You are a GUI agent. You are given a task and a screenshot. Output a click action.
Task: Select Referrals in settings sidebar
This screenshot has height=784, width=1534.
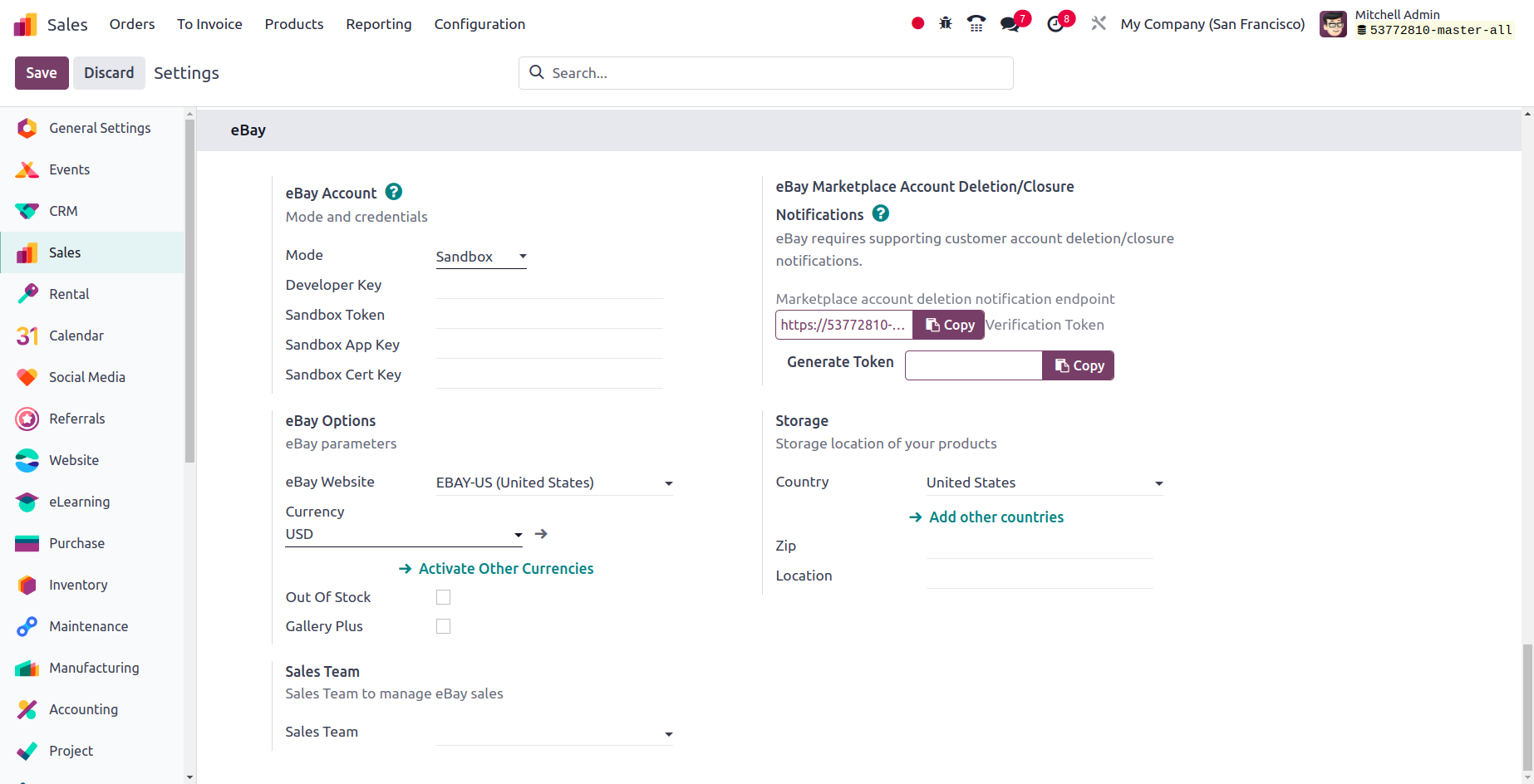92,419
